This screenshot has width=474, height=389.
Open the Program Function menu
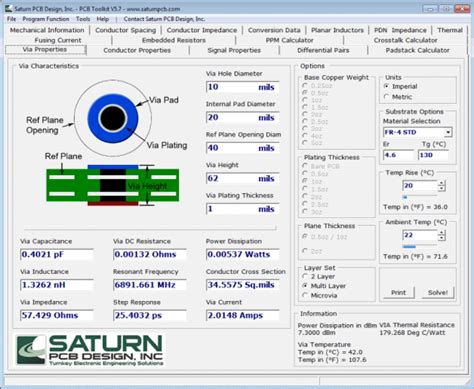point(46,19)
